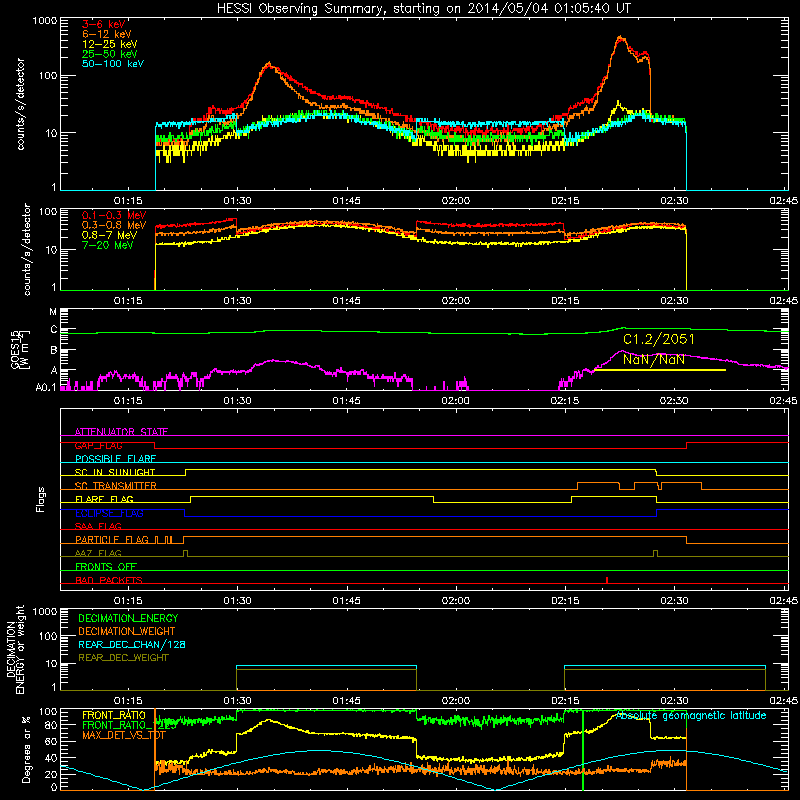Click the 'Flags' y-axis label

(40, 499)
